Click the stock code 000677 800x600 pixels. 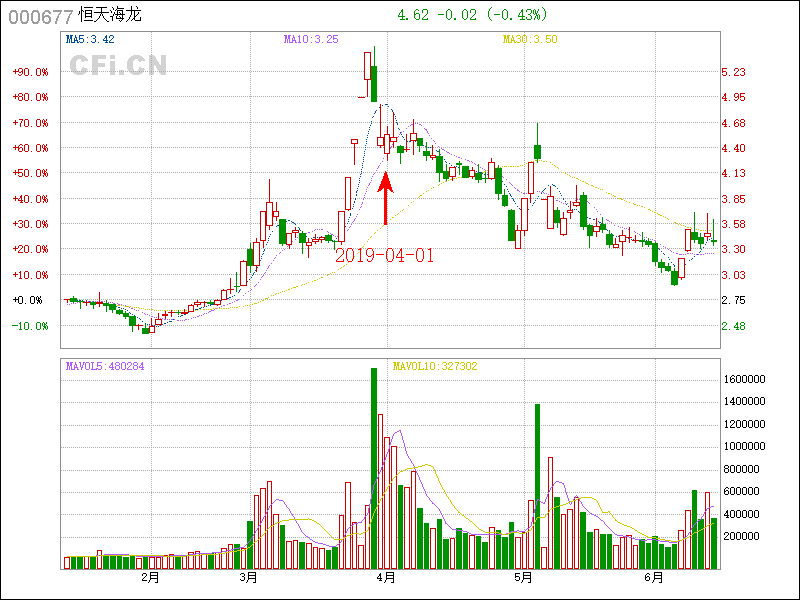pyautogui.click(x=41, y=16)
